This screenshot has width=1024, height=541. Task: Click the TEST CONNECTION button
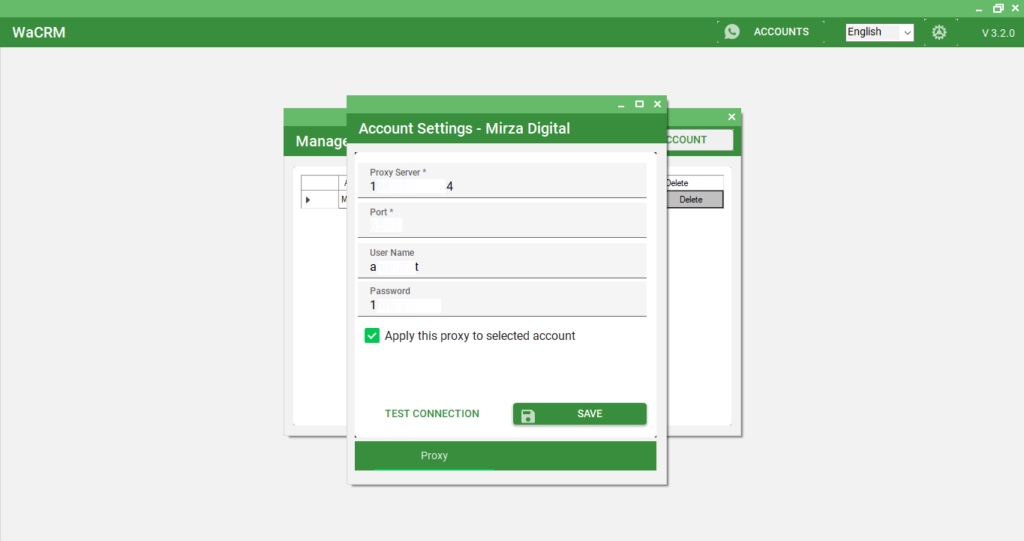pos(432,414)
